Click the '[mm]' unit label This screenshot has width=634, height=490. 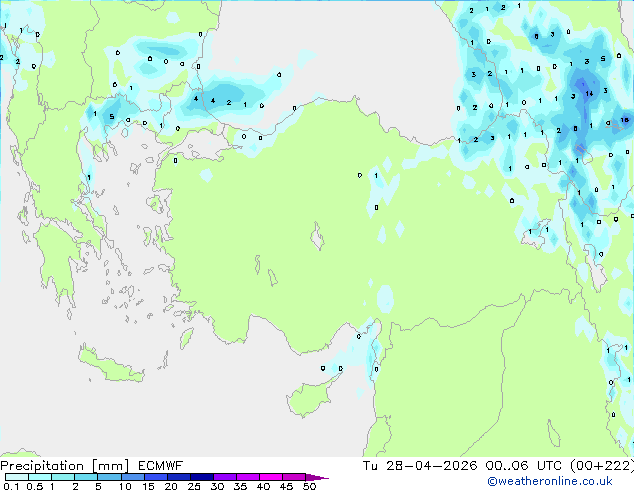(x=110, y=466)
